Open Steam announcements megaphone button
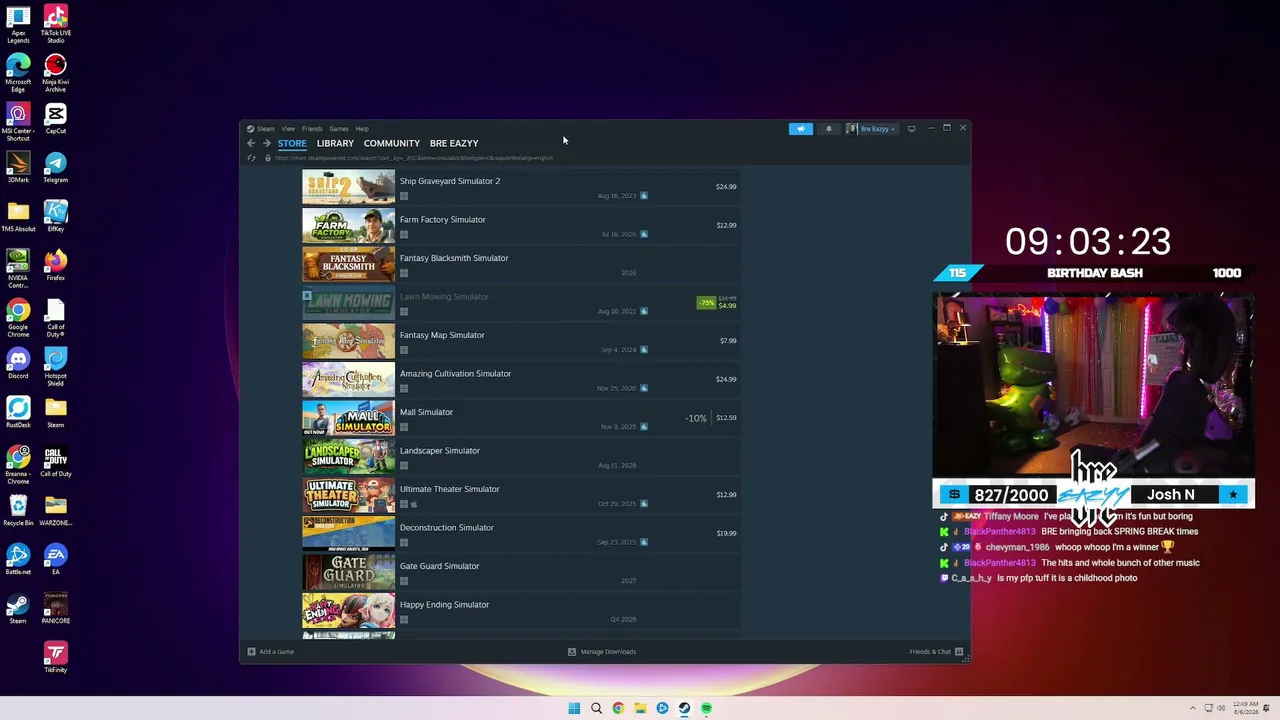 coord(800,129)
